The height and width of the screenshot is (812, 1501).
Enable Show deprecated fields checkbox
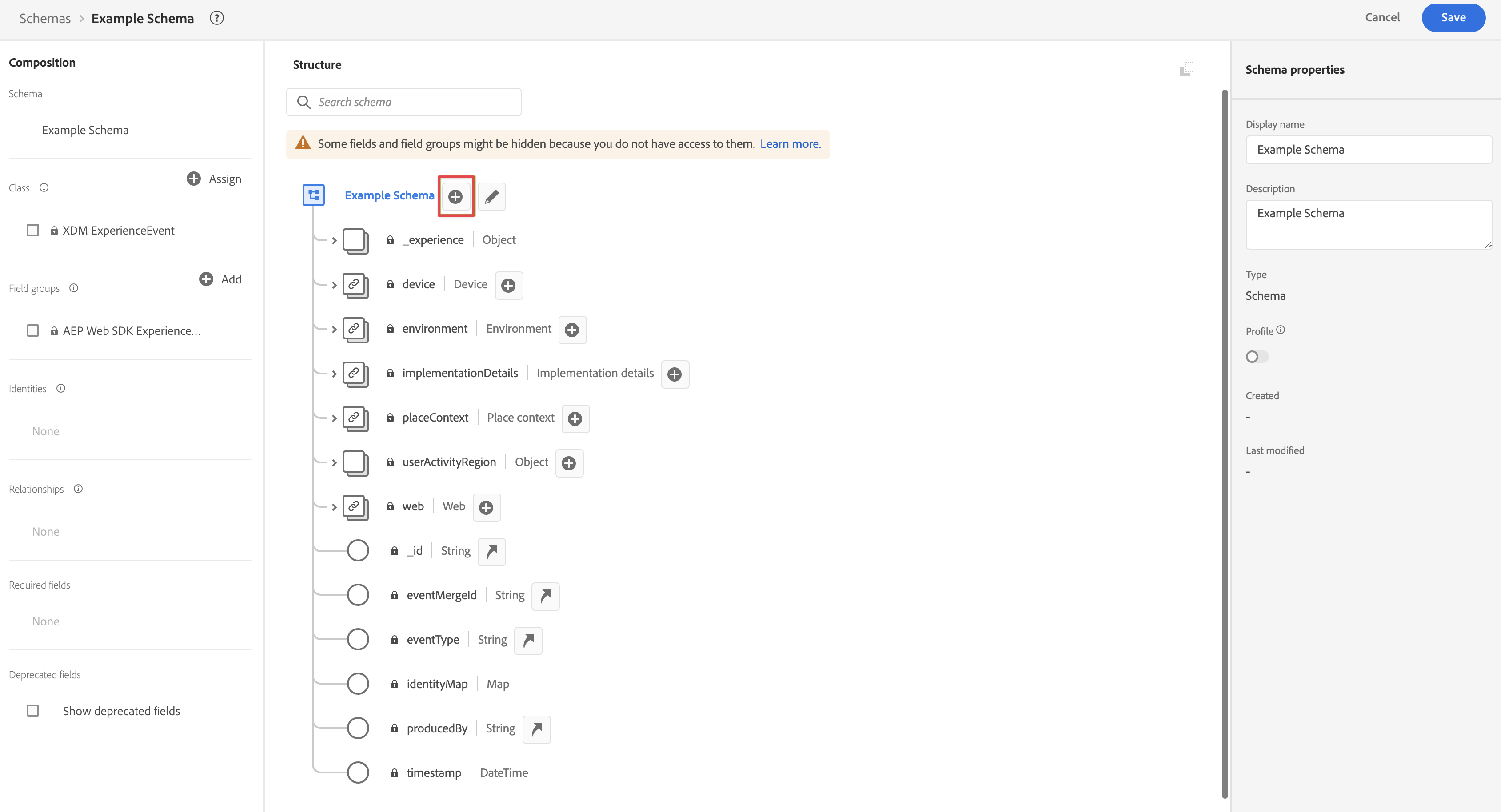(x=33, y=711)
